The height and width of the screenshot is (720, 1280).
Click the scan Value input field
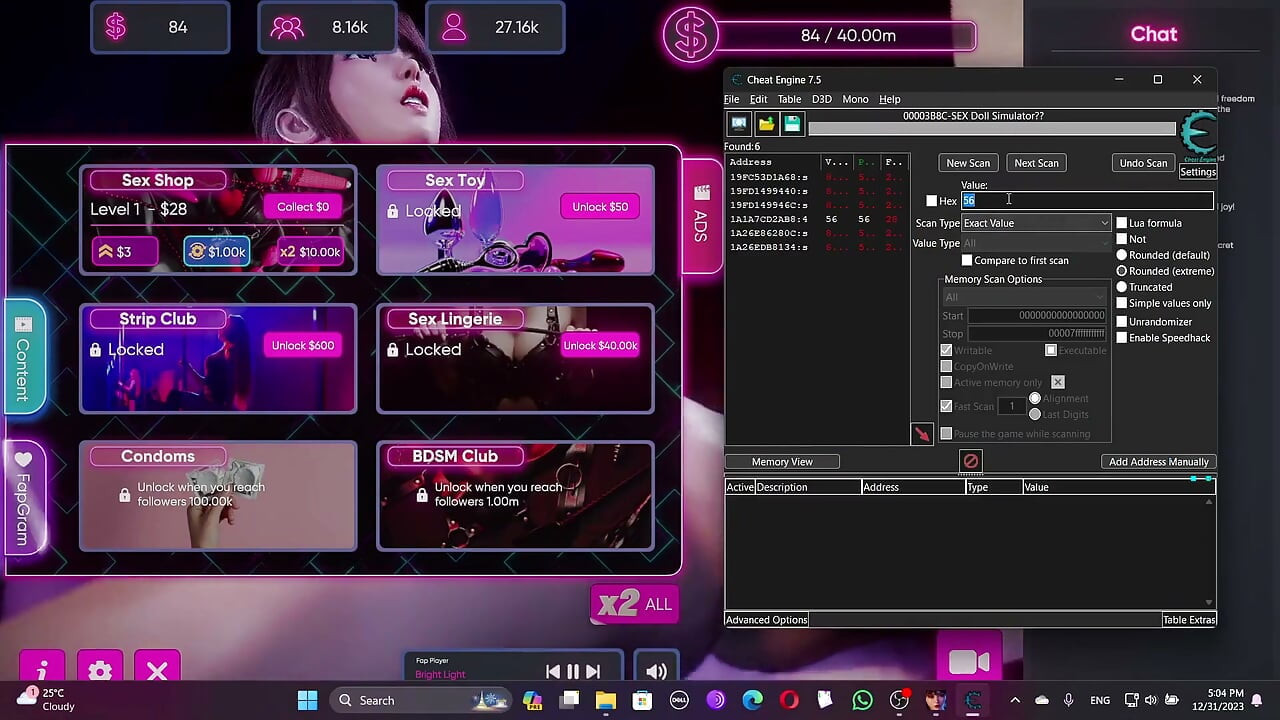click(x=1087, y=201)
